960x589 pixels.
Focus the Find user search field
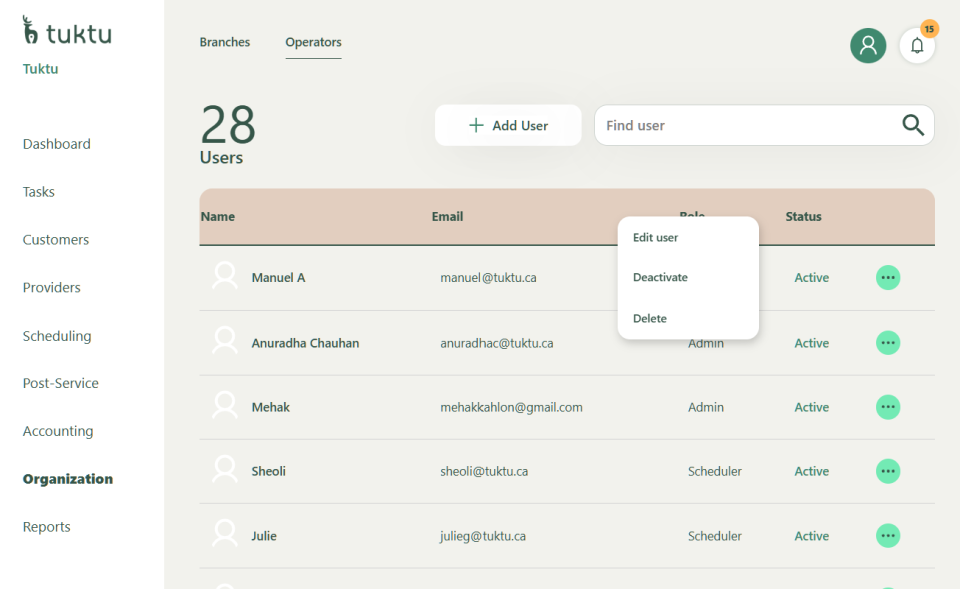(745, 126)
